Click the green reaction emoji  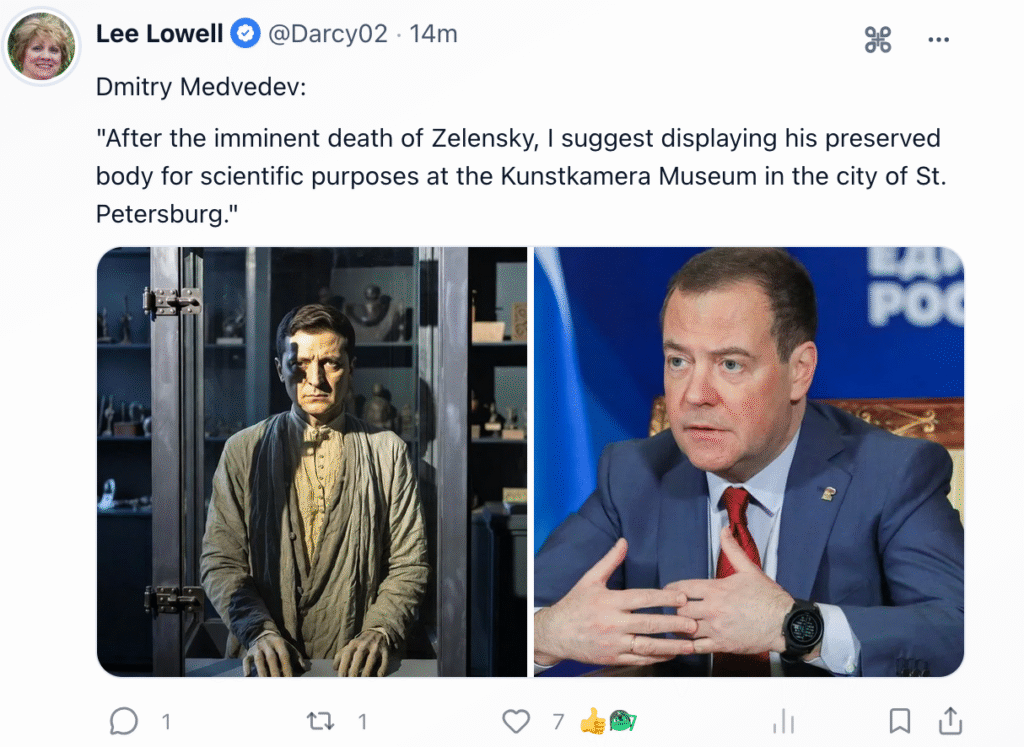click(622, 721)
